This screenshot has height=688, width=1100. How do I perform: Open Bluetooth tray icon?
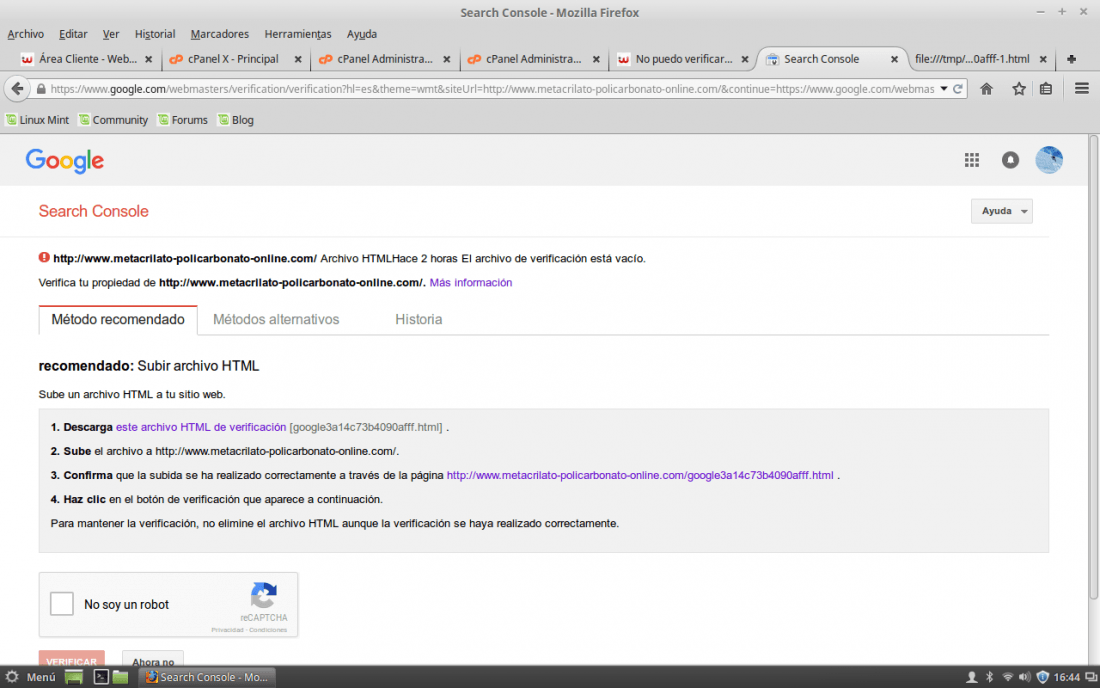[990, 677]
